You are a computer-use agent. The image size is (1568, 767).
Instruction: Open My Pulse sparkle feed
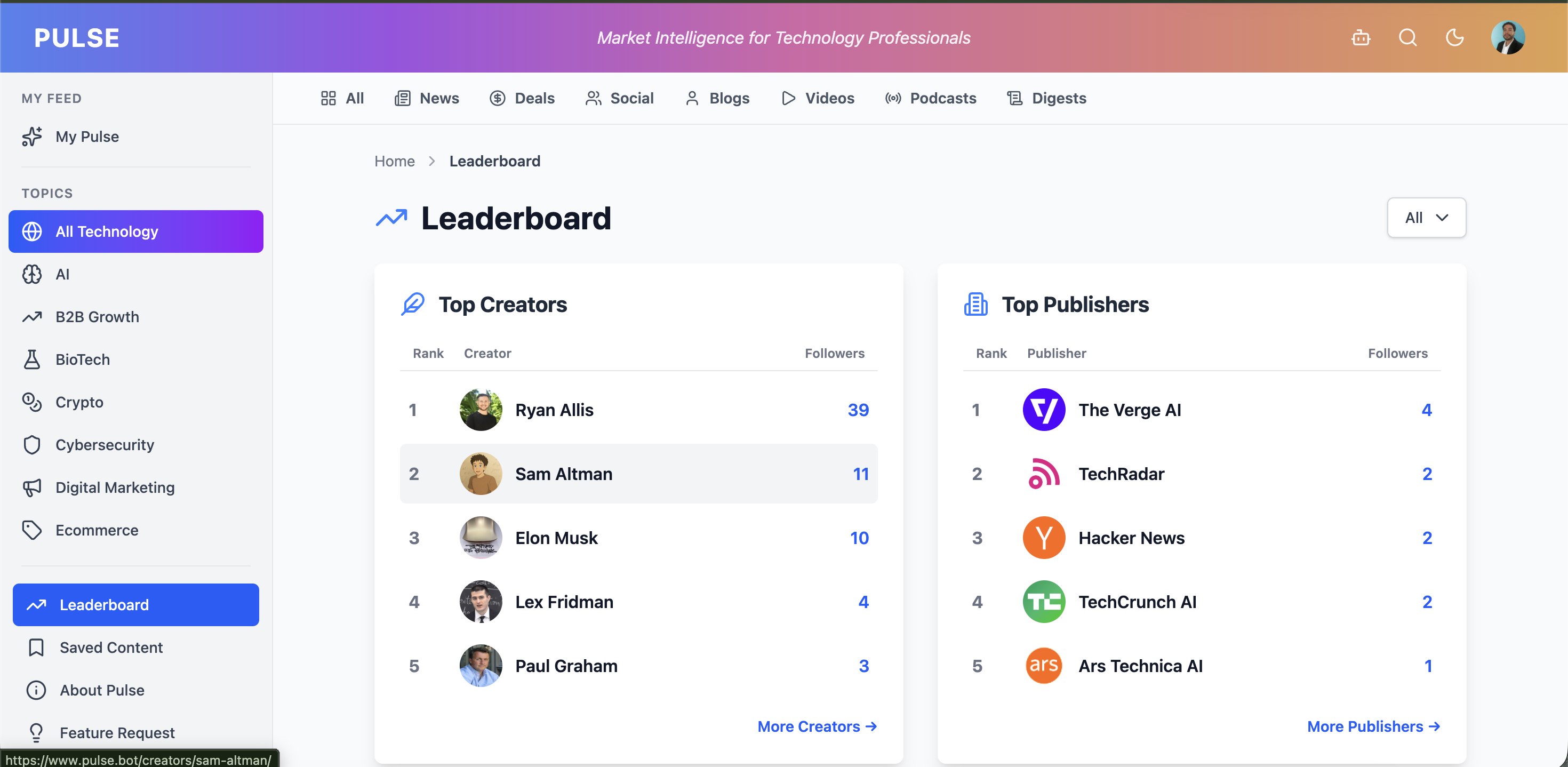(86, 137)
